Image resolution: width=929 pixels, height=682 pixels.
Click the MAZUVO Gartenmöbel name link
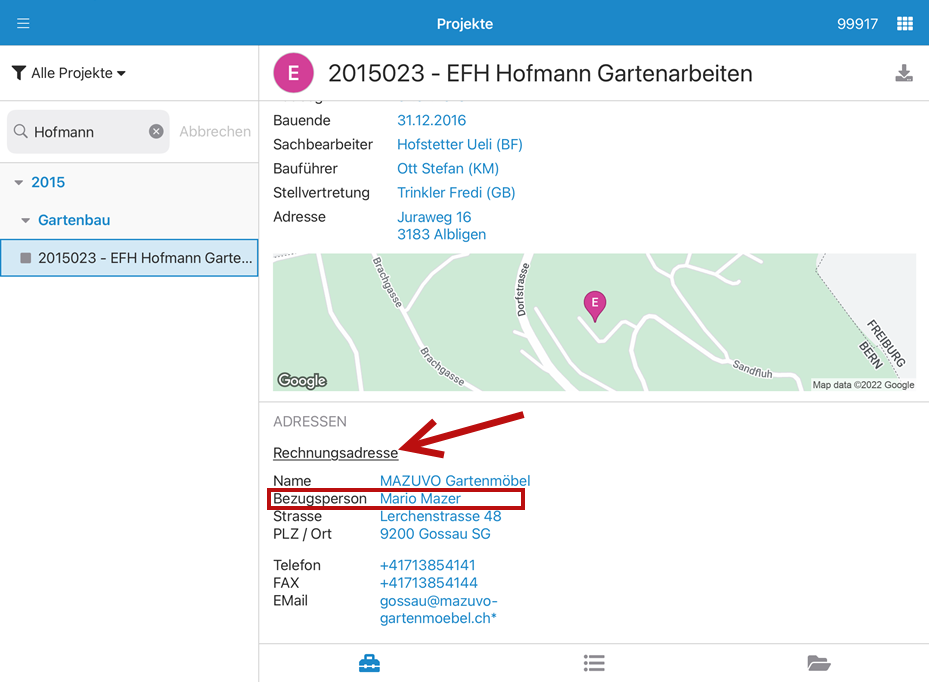[x=454, y=481]
